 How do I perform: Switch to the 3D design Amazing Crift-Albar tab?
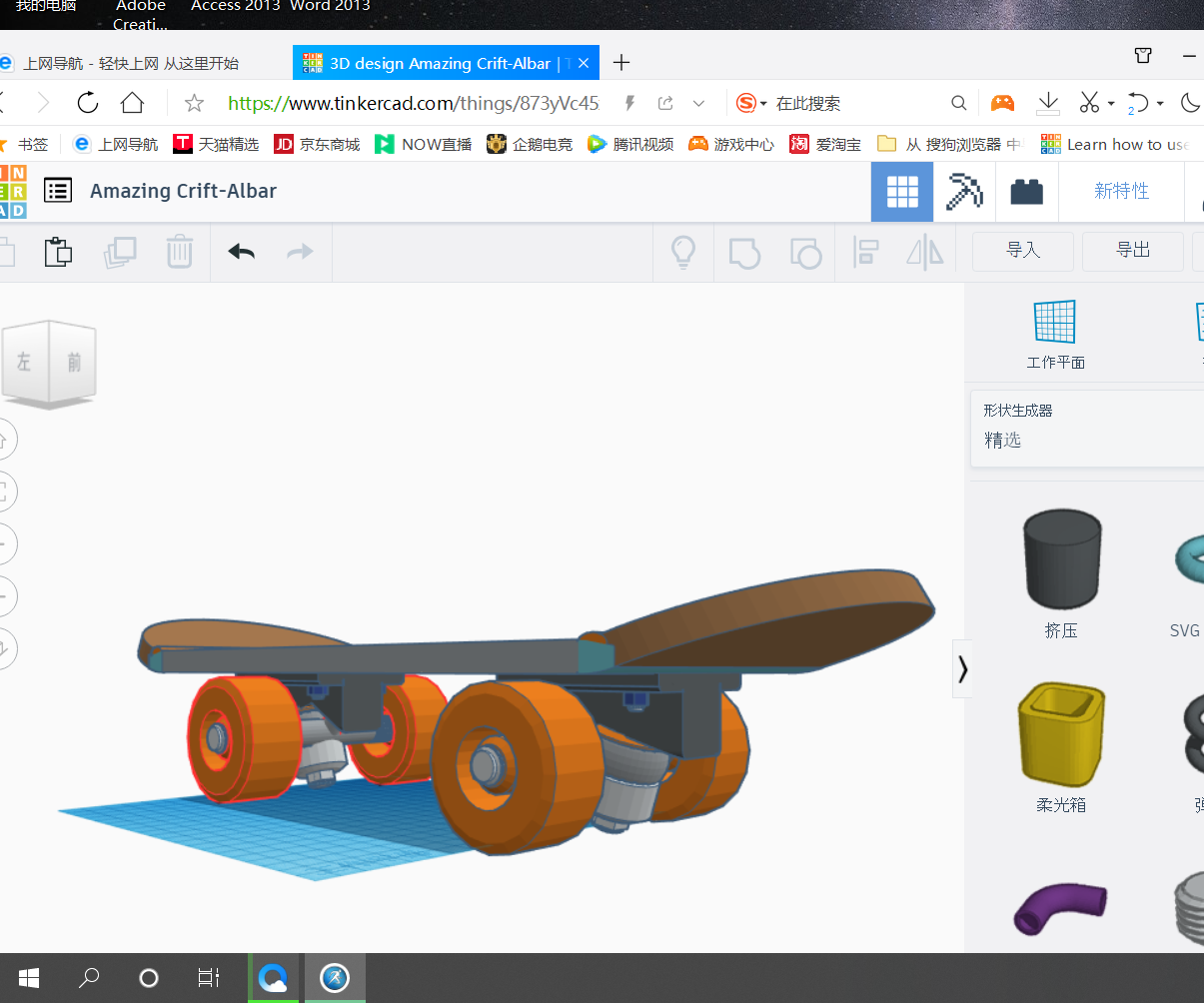(x=432, y=62)
